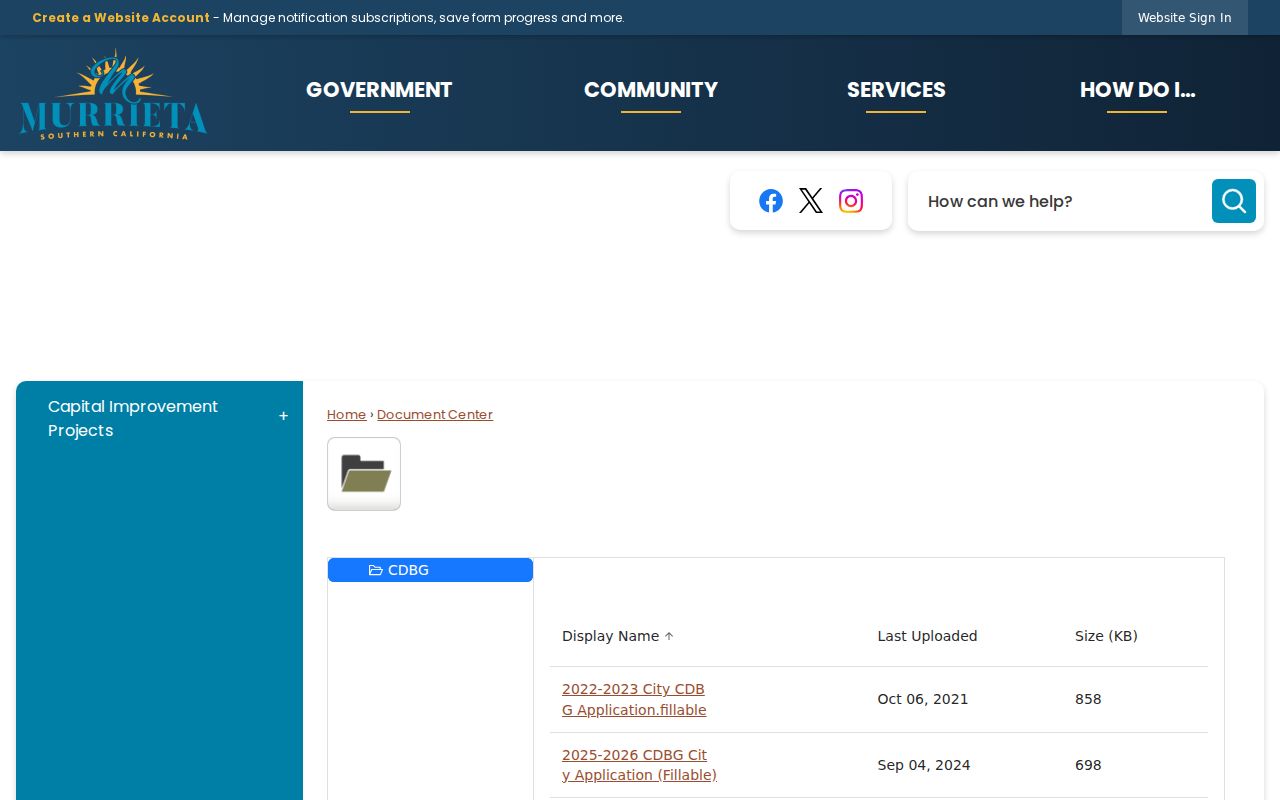Open the Community menu
1280x800 pixels.
651,90
